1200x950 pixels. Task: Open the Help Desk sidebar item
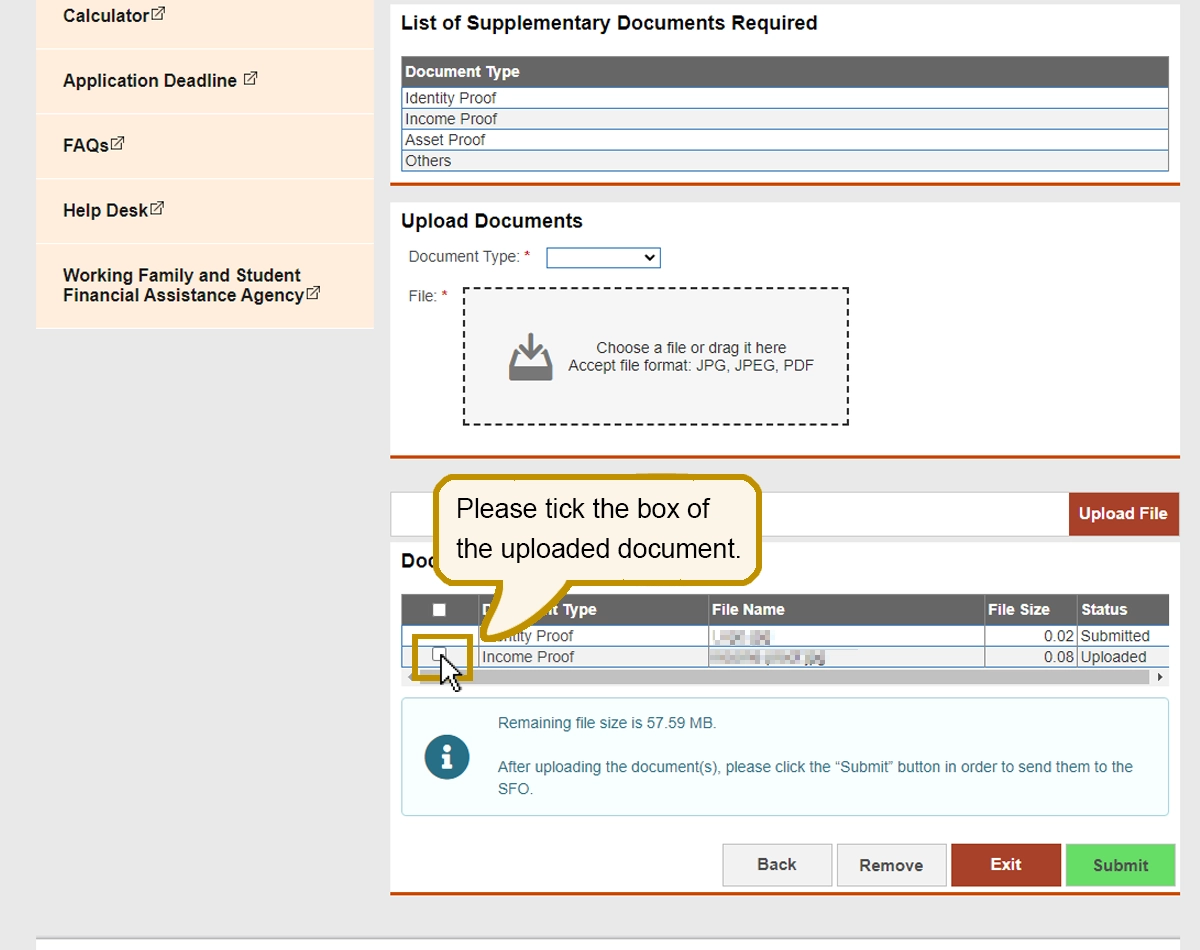tap(105, 210)
